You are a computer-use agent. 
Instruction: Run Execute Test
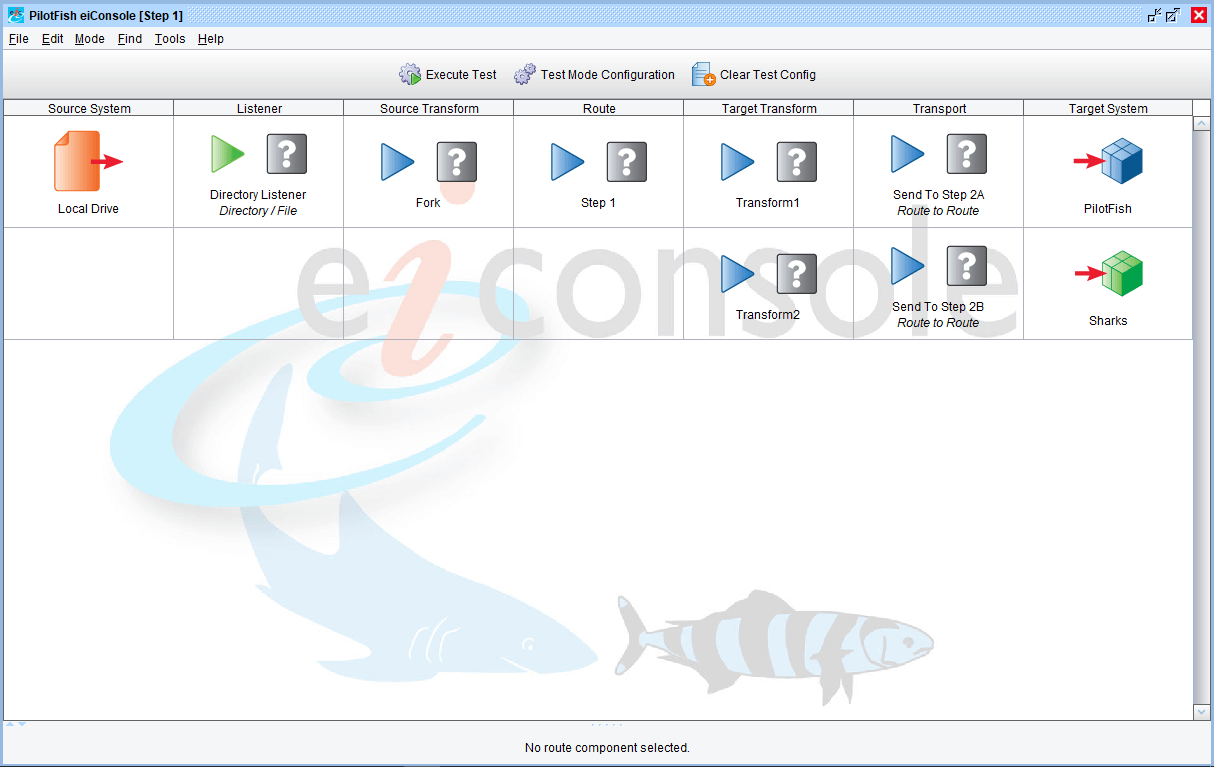tap(447, 75)
